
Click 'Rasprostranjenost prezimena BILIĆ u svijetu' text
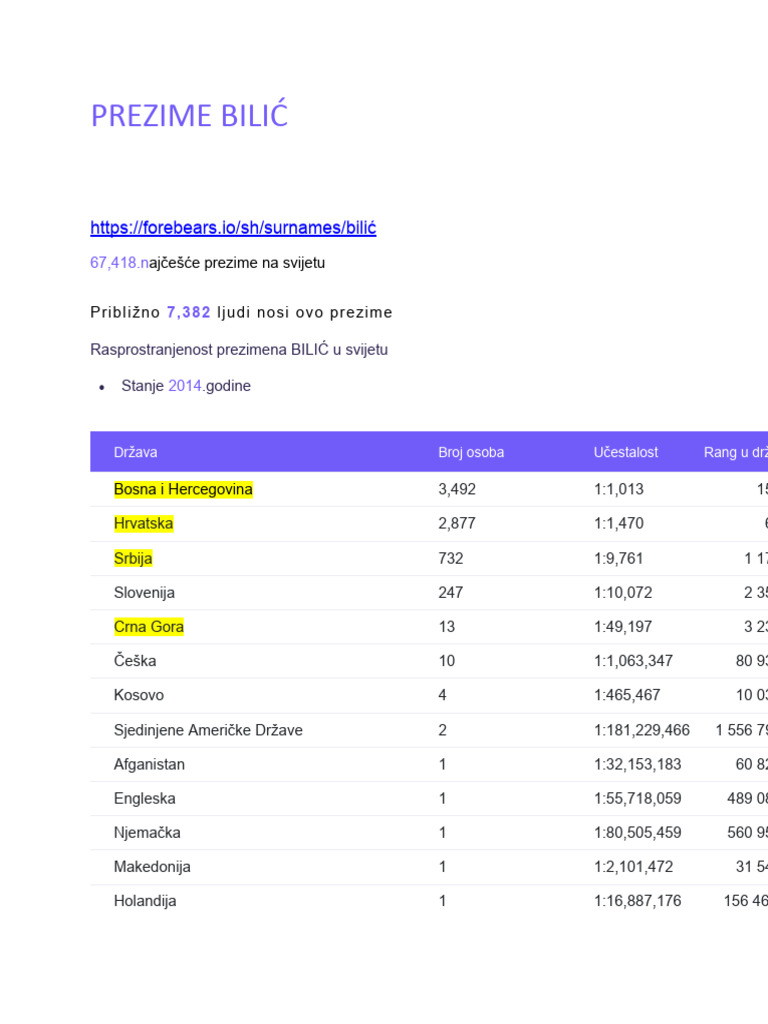(x=239, y=349)
